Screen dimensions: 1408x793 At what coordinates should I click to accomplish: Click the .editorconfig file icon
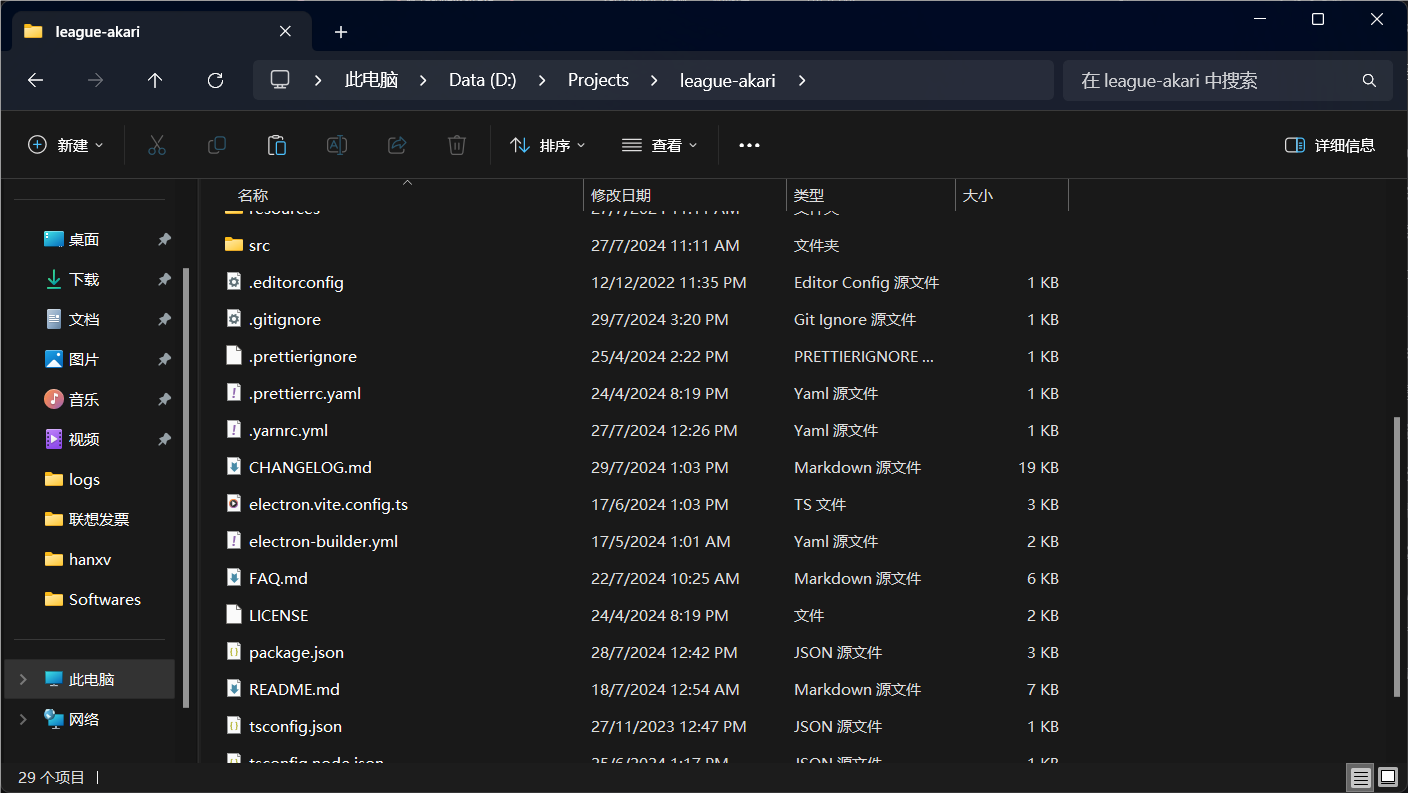[x=234, y=282]
